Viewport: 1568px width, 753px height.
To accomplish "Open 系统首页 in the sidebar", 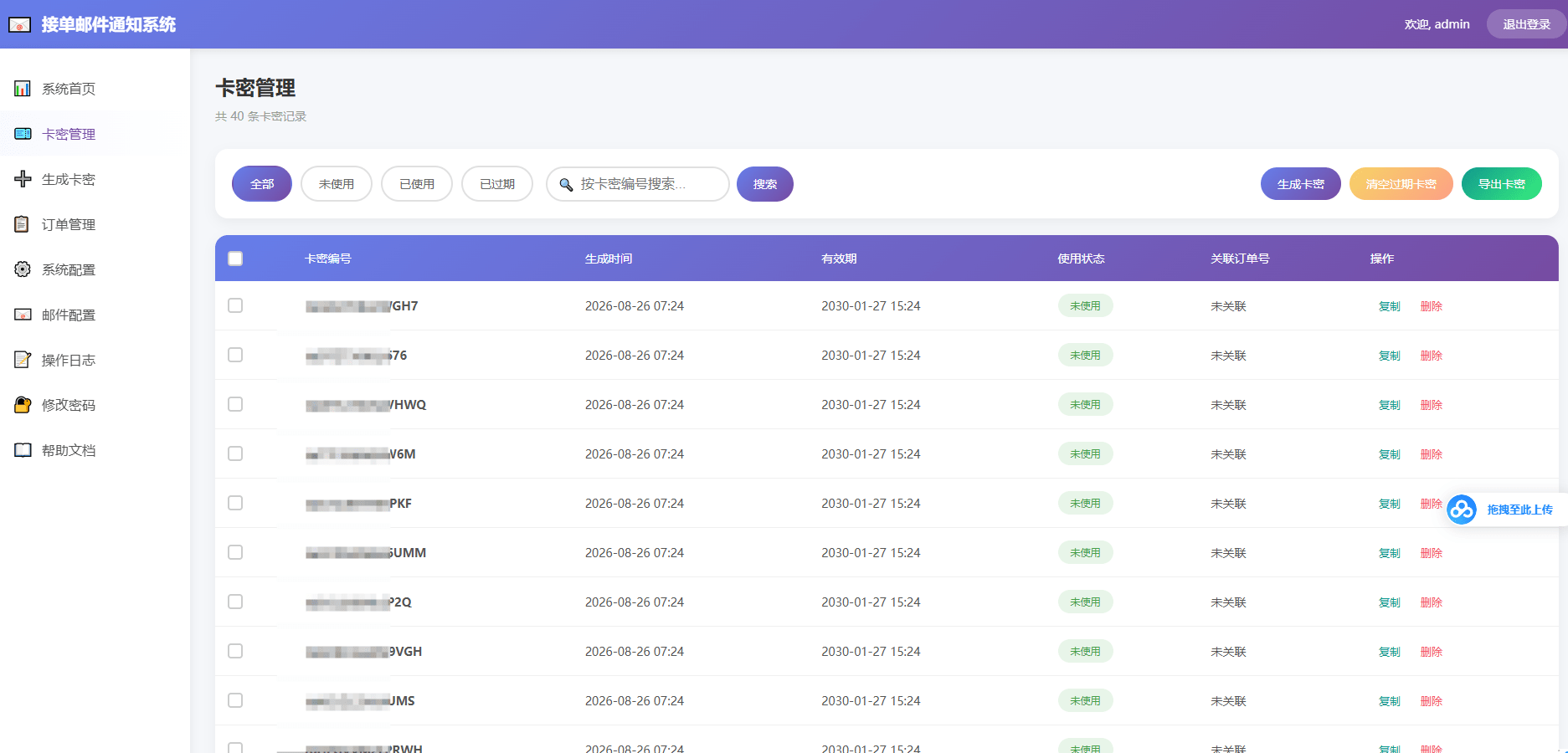I will tap(95, 89).
